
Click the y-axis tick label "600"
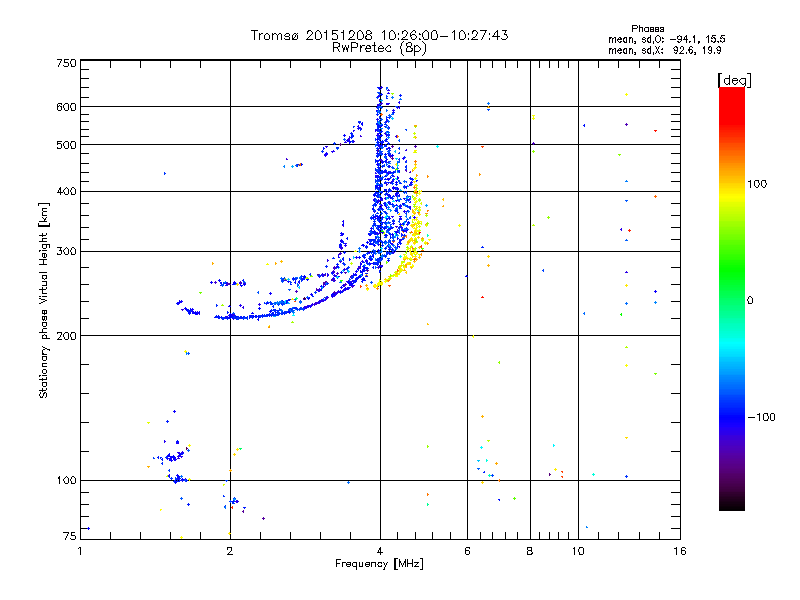point(66,107)
